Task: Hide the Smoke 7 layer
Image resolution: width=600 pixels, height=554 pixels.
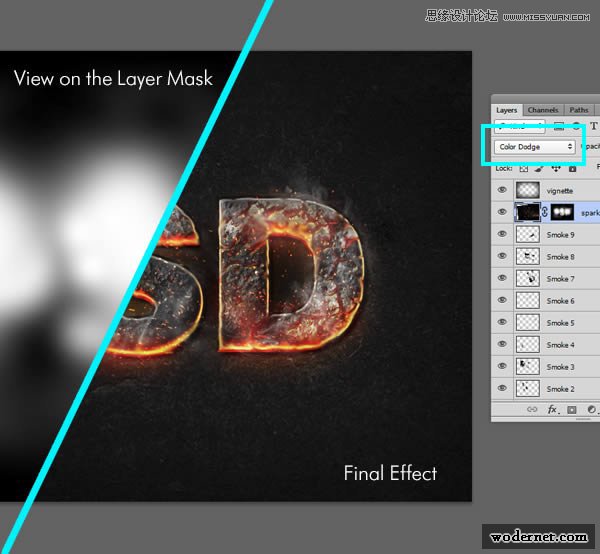Action: click(502, 278)
